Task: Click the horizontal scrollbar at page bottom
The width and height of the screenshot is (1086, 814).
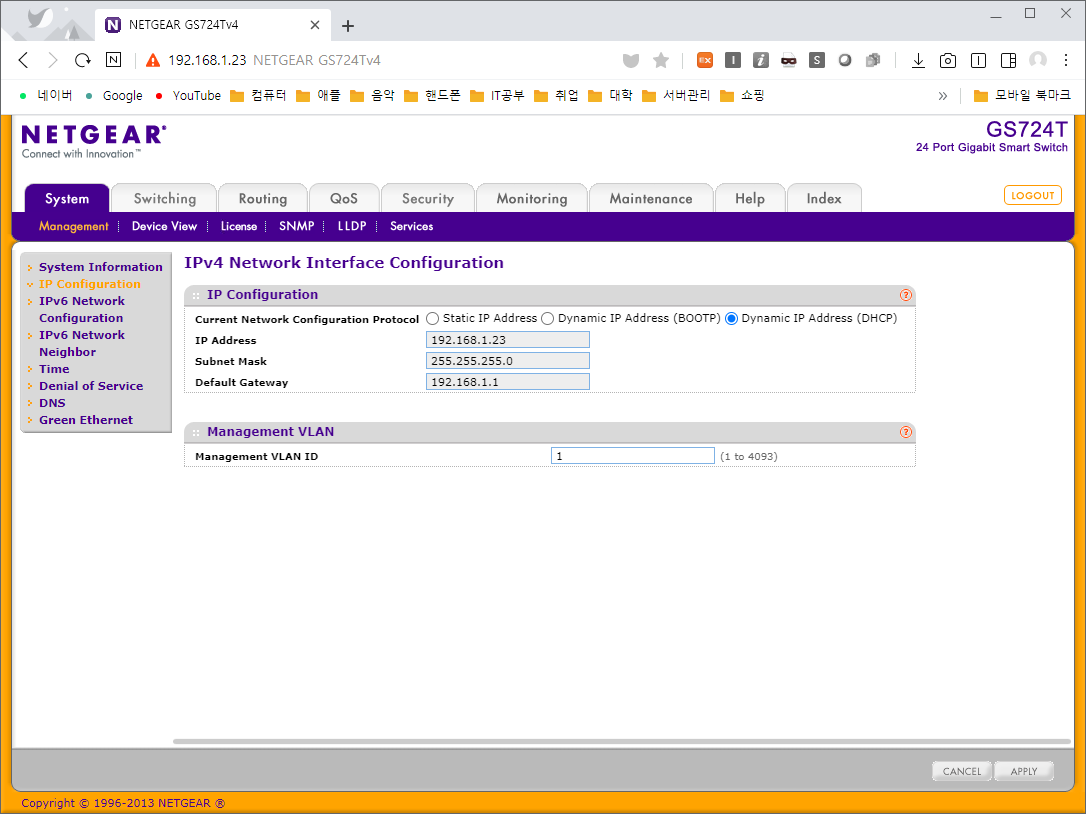Action: pyautogui.click(x=621, y=741)
